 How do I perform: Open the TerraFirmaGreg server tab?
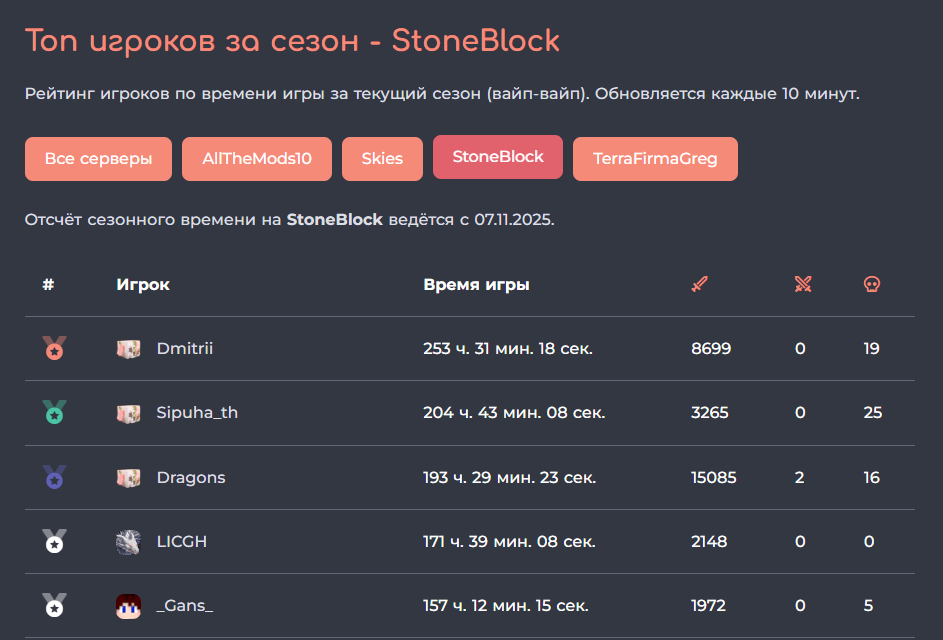(655, 159)
